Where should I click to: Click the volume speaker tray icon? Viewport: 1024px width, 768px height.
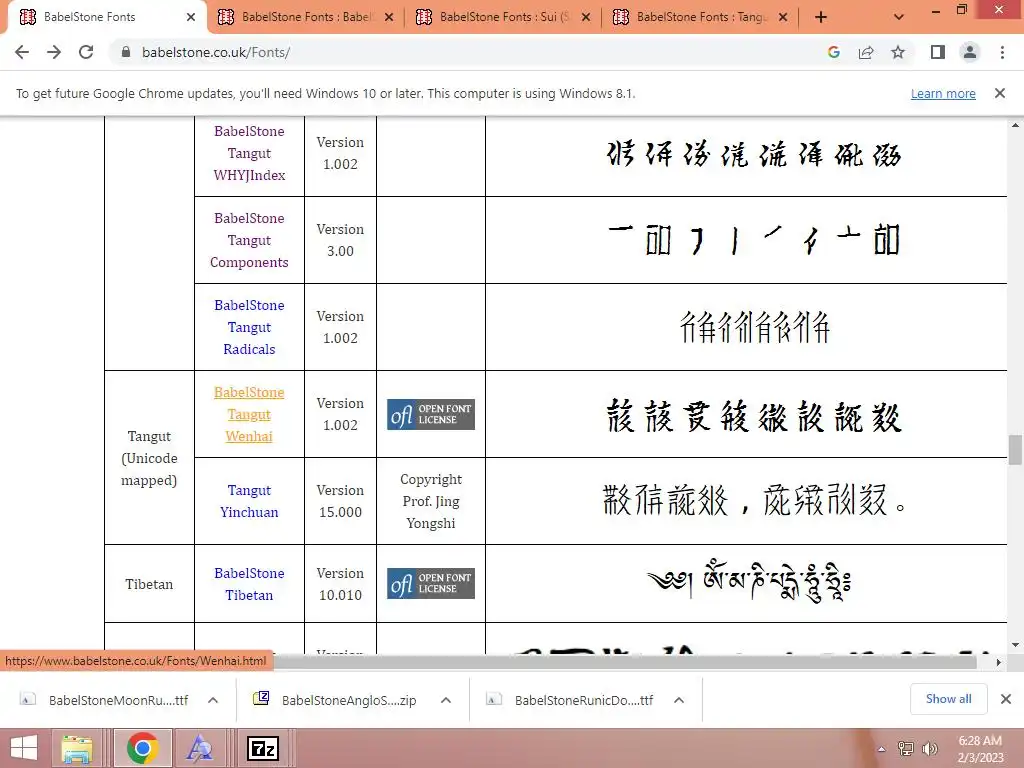pos(929,749)
